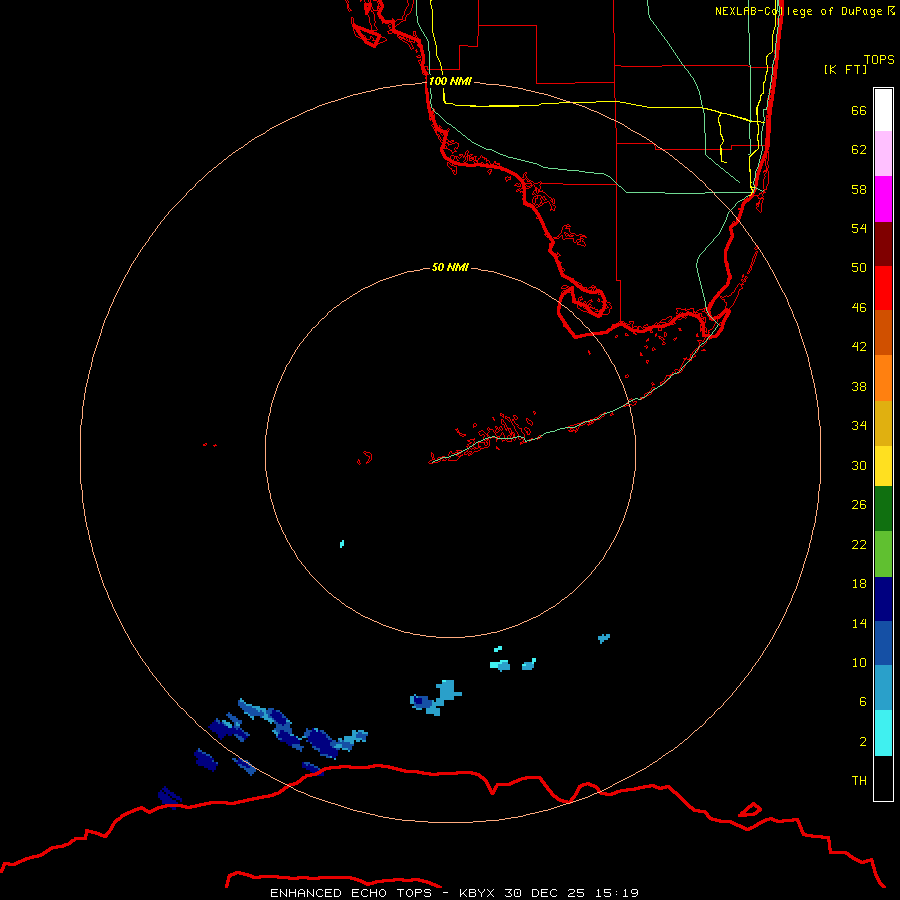Click the light green legend swatch

(883, 554)
